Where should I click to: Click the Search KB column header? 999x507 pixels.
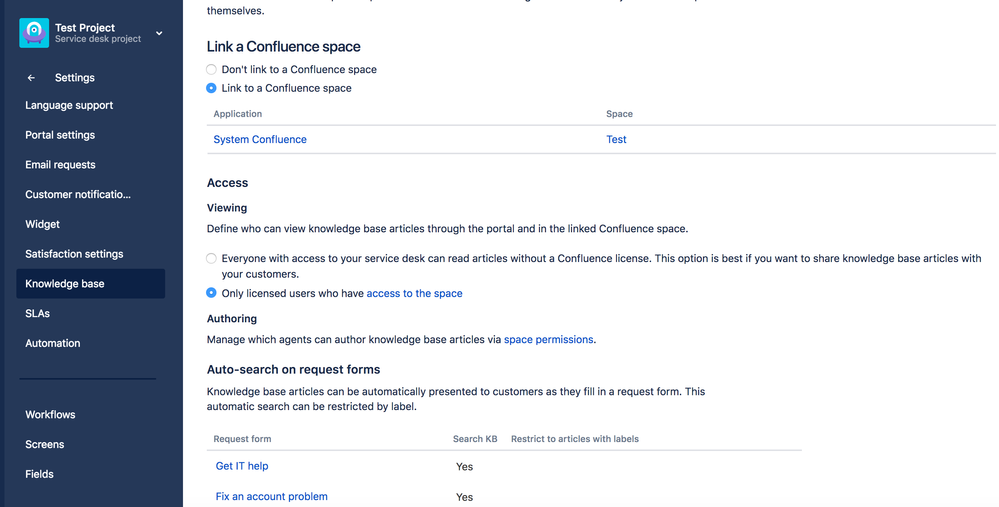click(x=475, y=439)
